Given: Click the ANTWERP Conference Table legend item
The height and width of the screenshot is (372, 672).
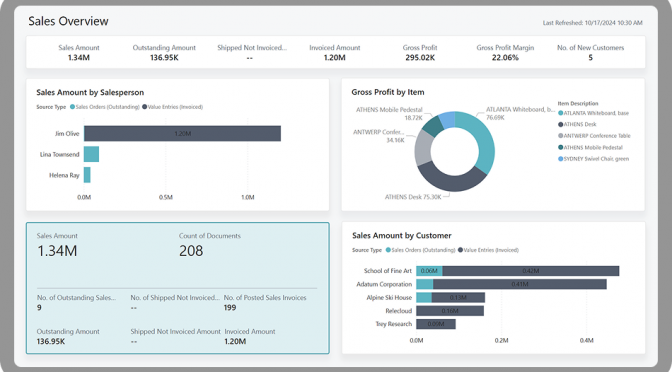Looking at the screenshot, I should (x=594, y=136).
